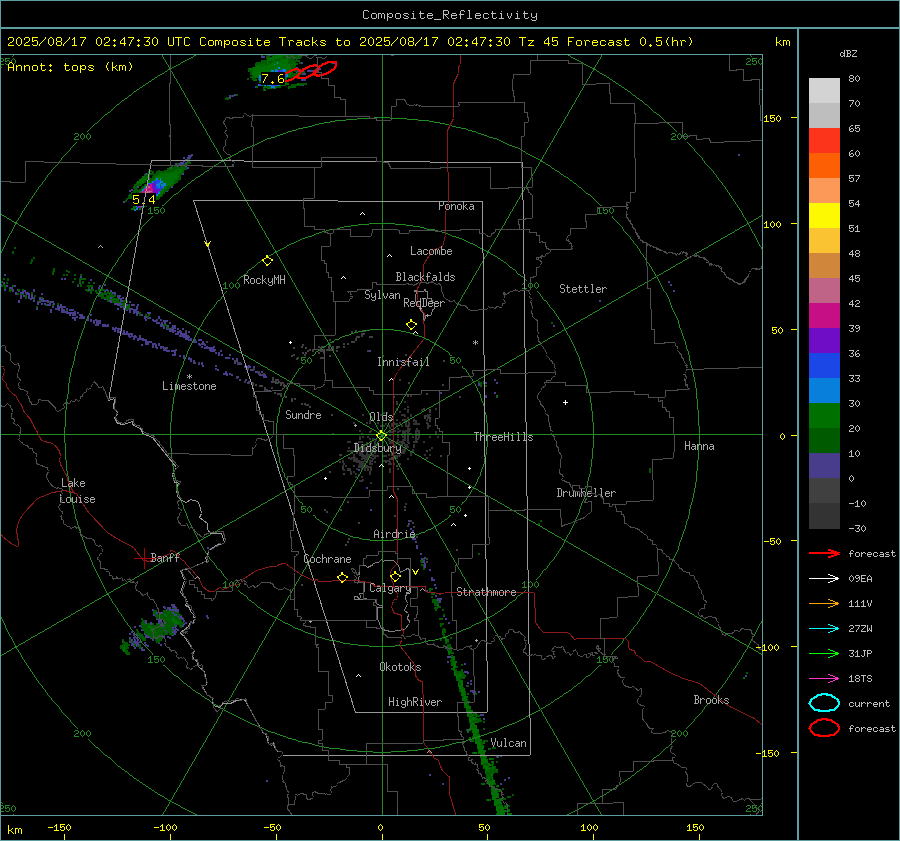
Task: Click the yellow diamond marker near RockyMH
Action: tap(267, 261)
